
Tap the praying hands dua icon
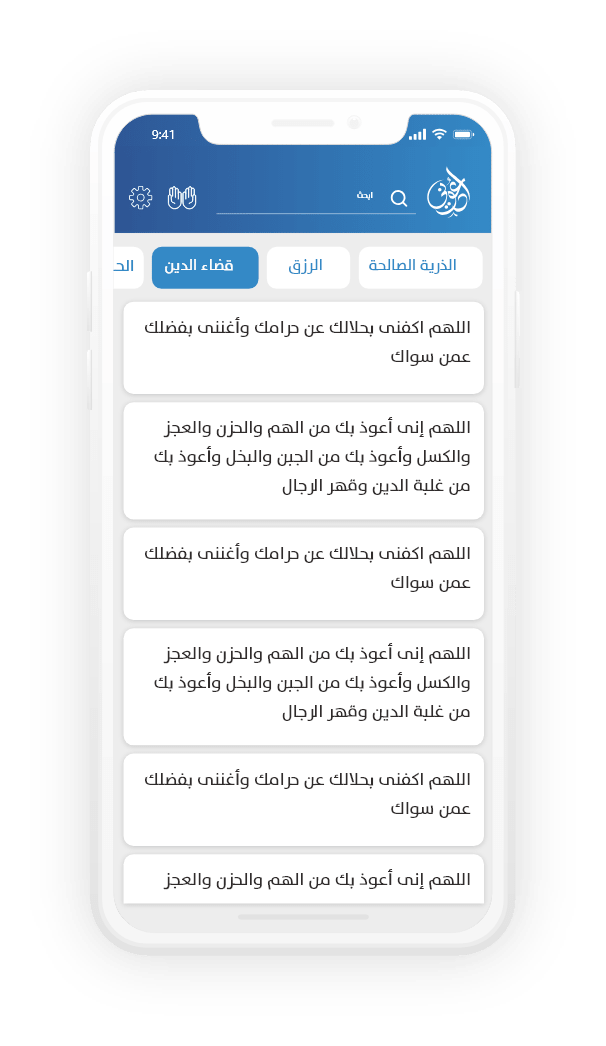[x=181, y=198]
